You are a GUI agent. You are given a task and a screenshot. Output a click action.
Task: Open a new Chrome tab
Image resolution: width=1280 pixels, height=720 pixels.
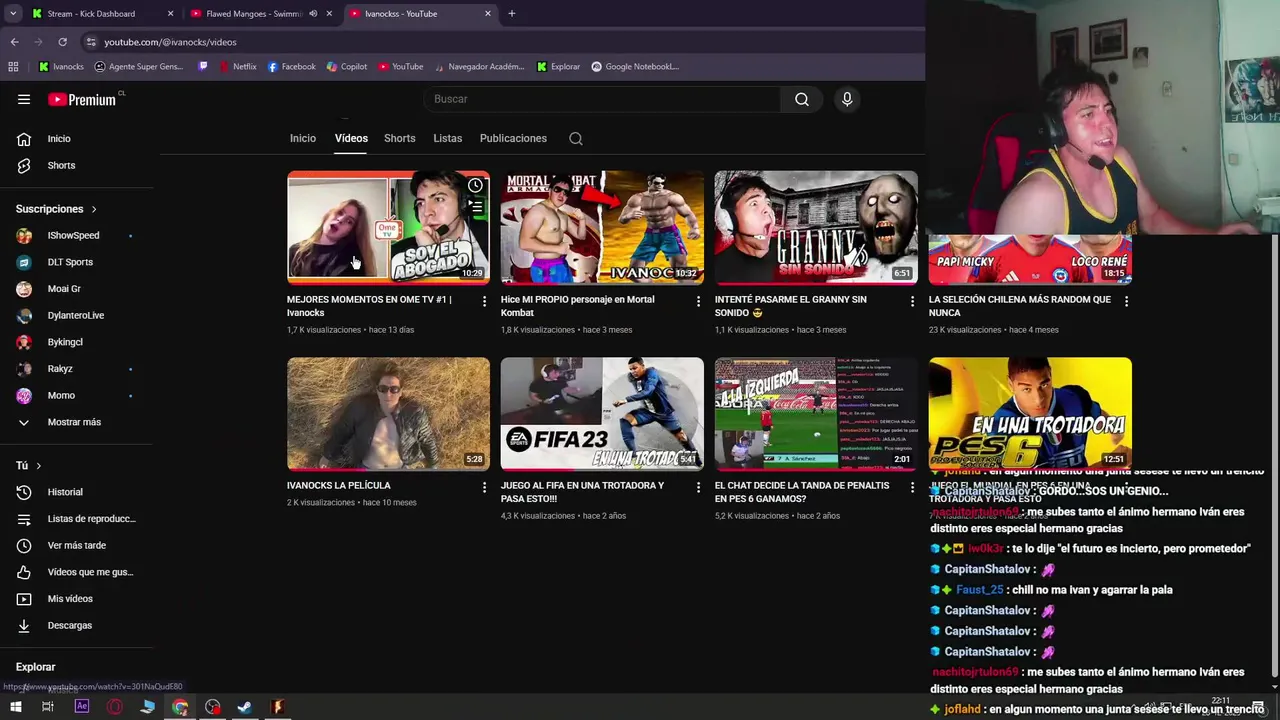511,14
